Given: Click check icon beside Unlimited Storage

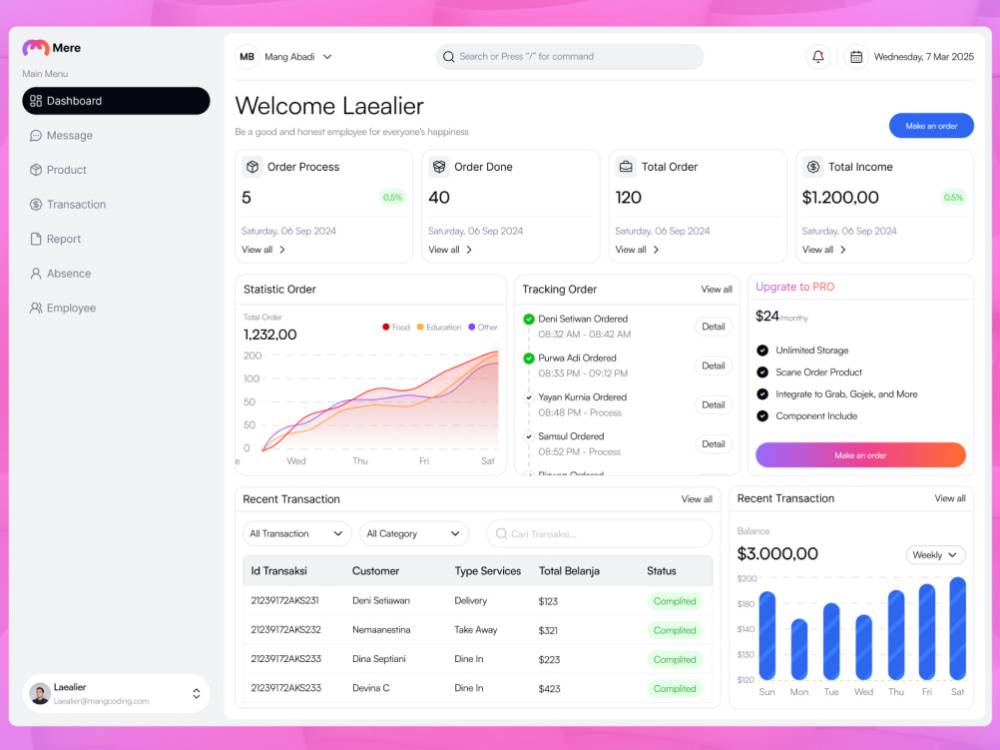Looking at the screenshot, I should tap(762, 350).
